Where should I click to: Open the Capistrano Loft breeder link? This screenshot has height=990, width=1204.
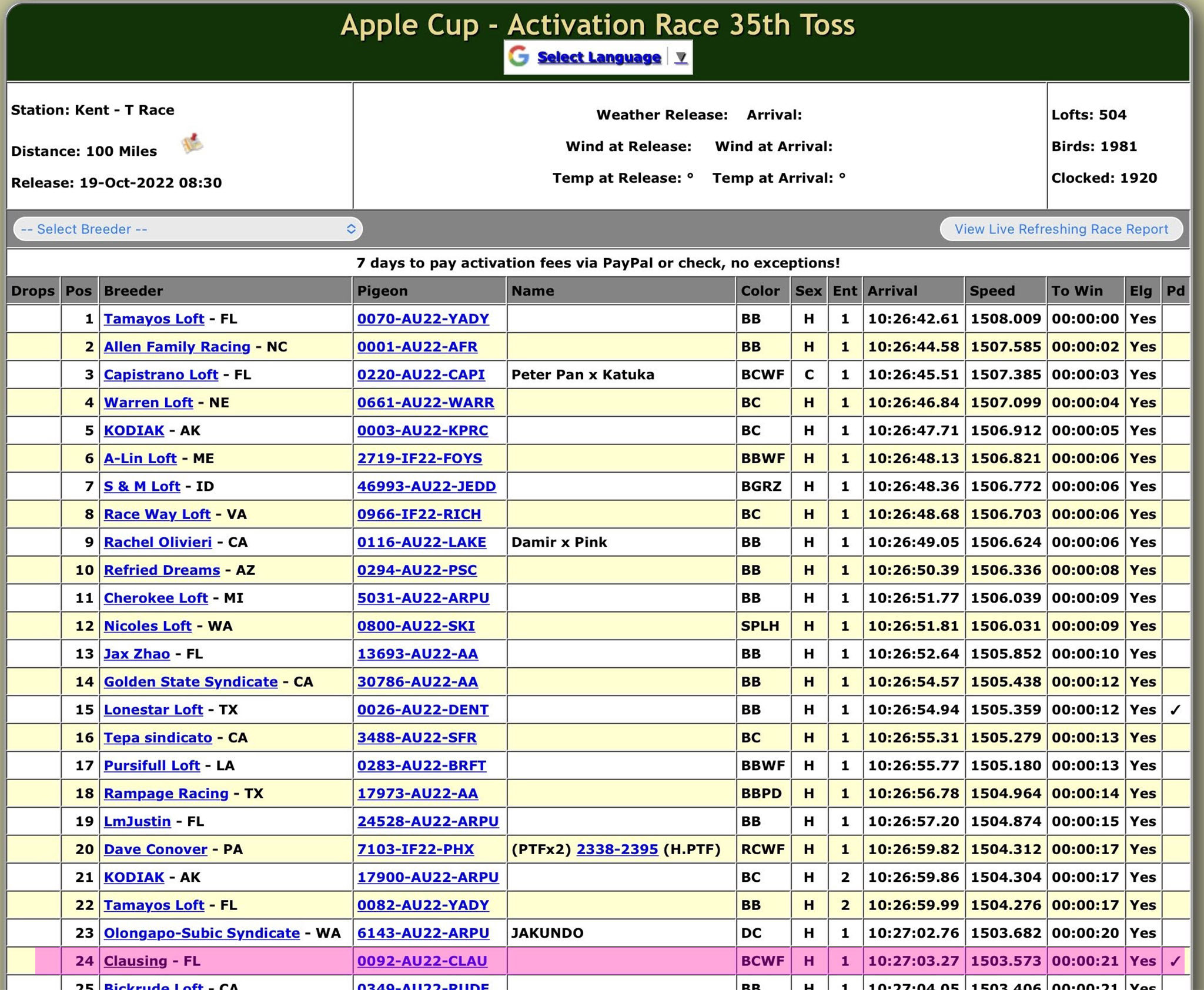[161, 374]
